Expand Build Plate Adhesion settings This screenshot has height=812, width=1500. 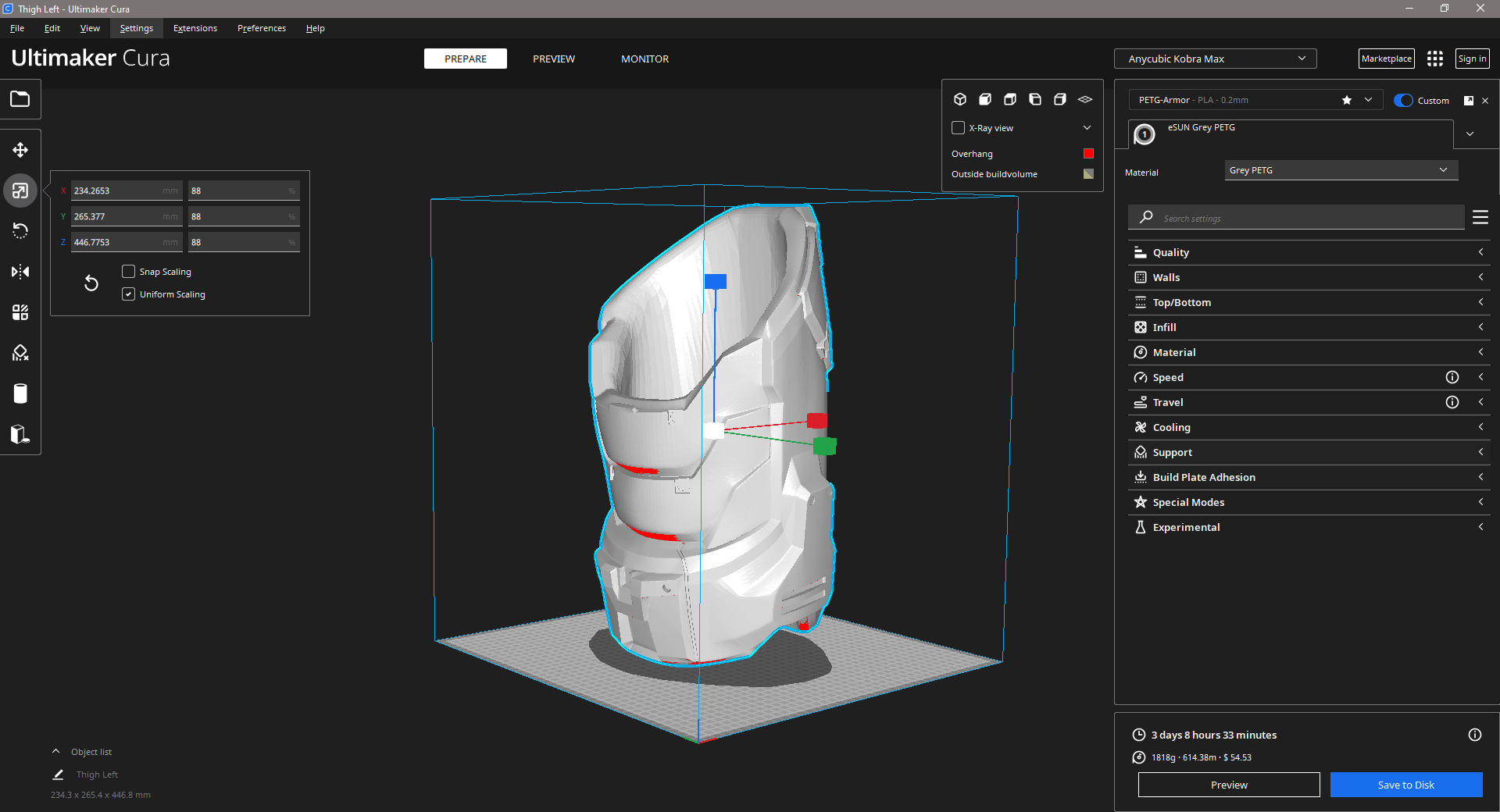pyautogui.click(x=1309, y=477)
